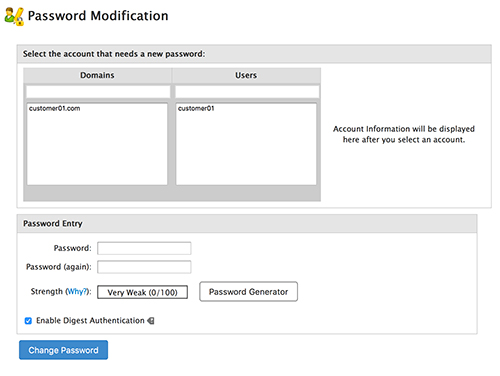Image resolution: width=500 pixels, height=376 pixels.
Task: Select customer01.com in Domains list
Action: (x=55, y=108)
